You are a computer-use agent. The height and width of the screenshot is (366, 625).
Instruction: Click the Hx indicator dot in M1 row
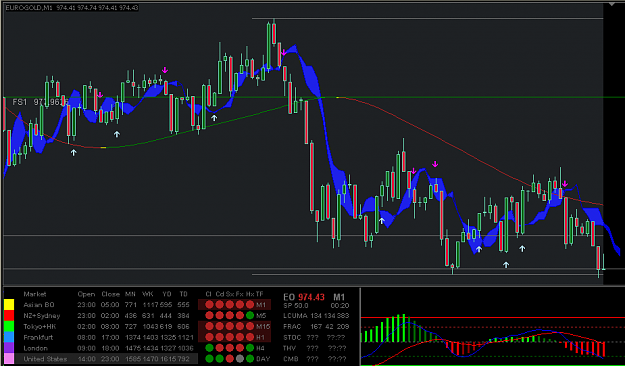(x=250, y=305)
